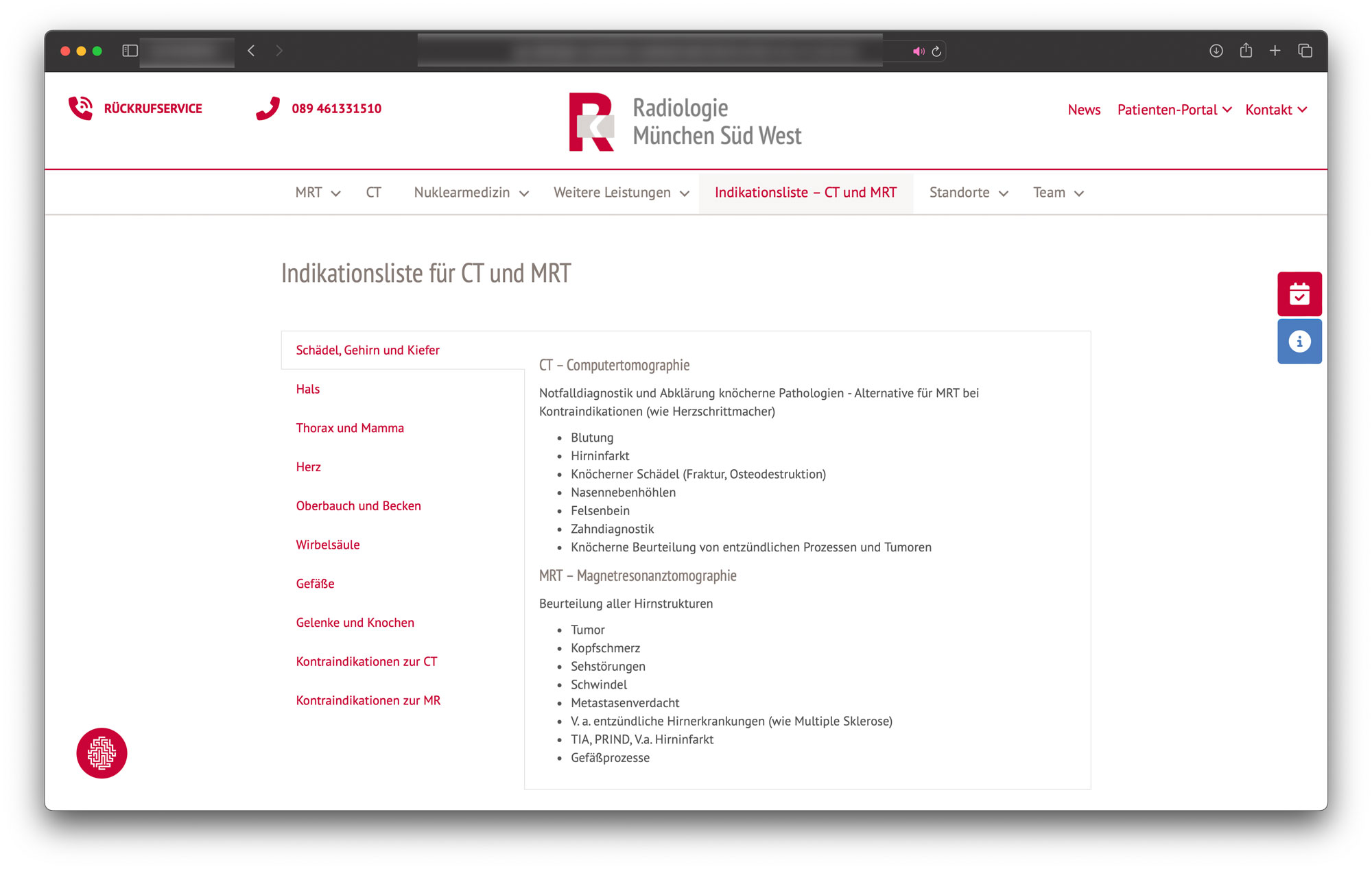Image resolution: width=1372 pixels, height=869 pixels.
Task: Click the round fingerprint cookie settings icon
Action: [102, 753]
